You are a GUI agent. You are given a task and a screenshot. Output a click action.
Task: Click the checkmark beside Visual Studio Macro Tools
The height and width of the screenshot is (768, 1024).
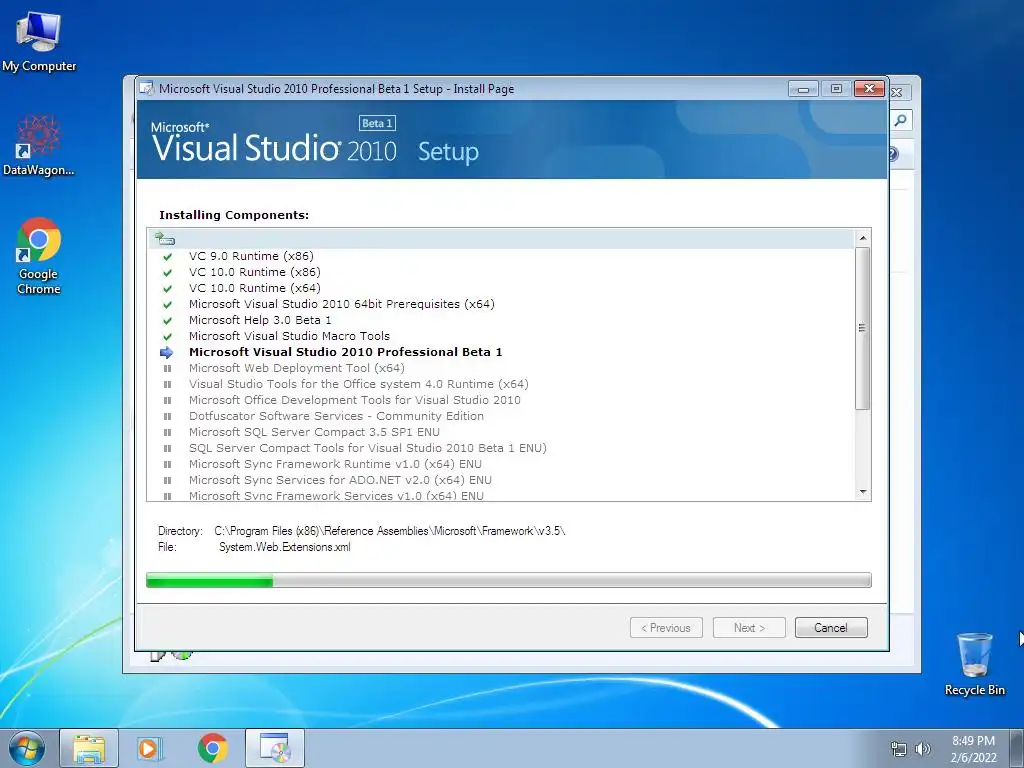167,337
